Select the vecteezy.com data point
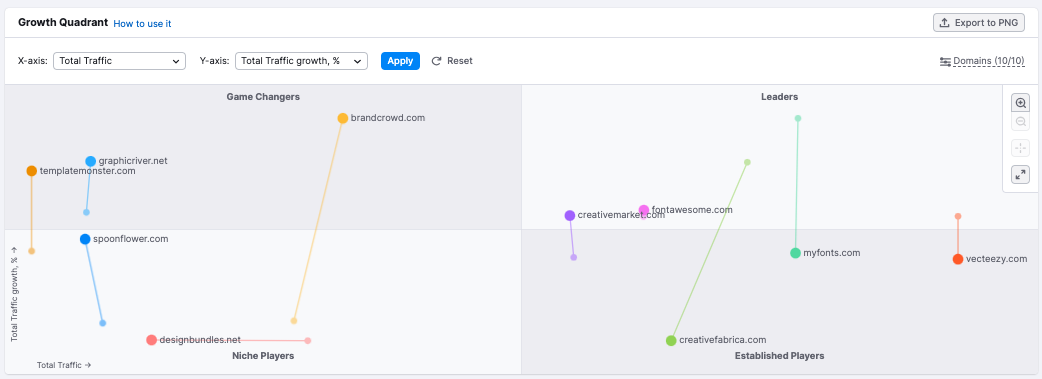Viewport: 1042px width, 379px height. [958, 259]
